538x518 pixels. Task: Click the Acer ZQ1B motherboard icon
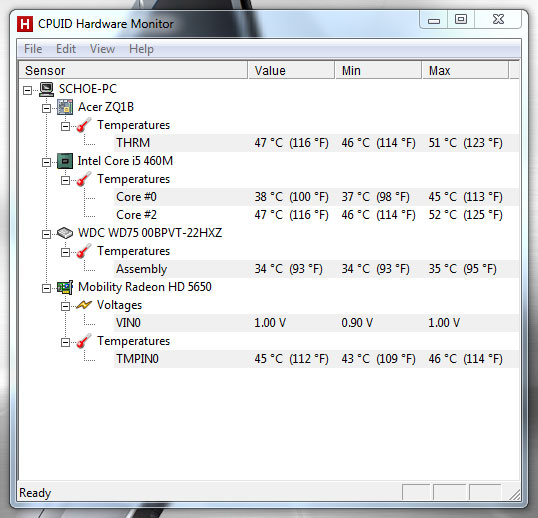point(65,107)
